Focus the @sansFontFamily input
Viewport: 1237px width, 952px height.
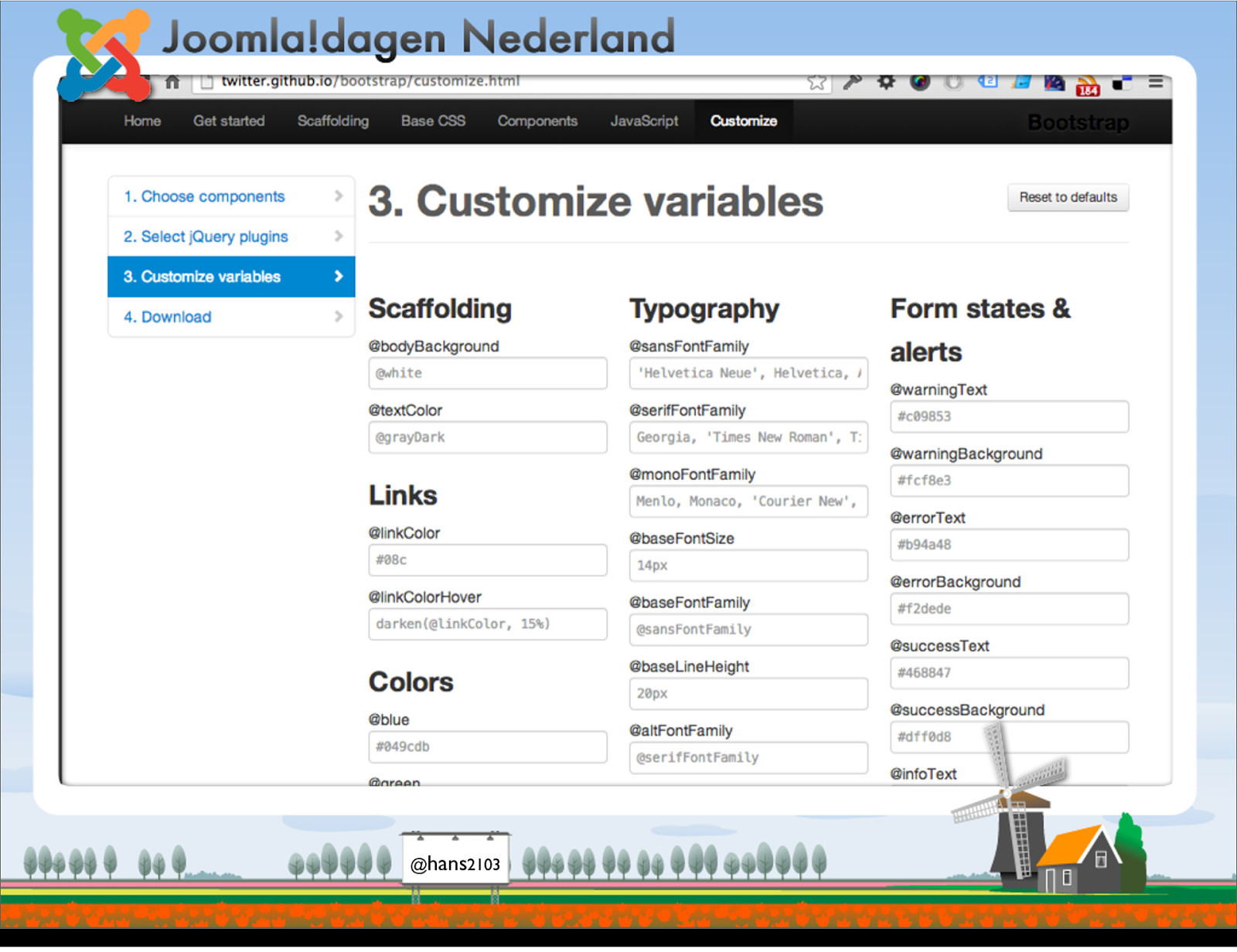tap(749, 373)
